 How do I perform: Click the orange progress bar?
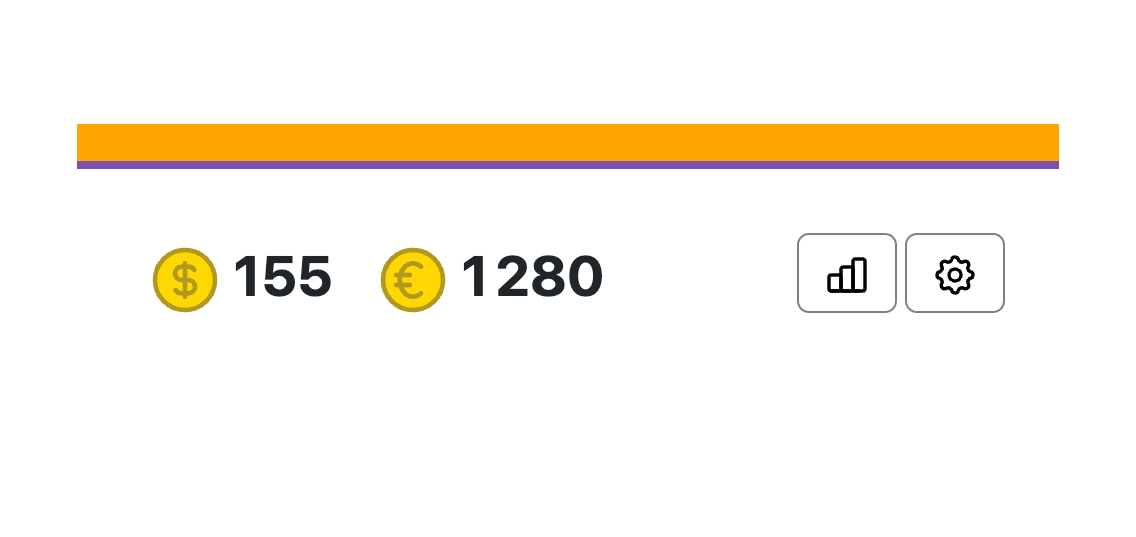(x=568, y=142)
